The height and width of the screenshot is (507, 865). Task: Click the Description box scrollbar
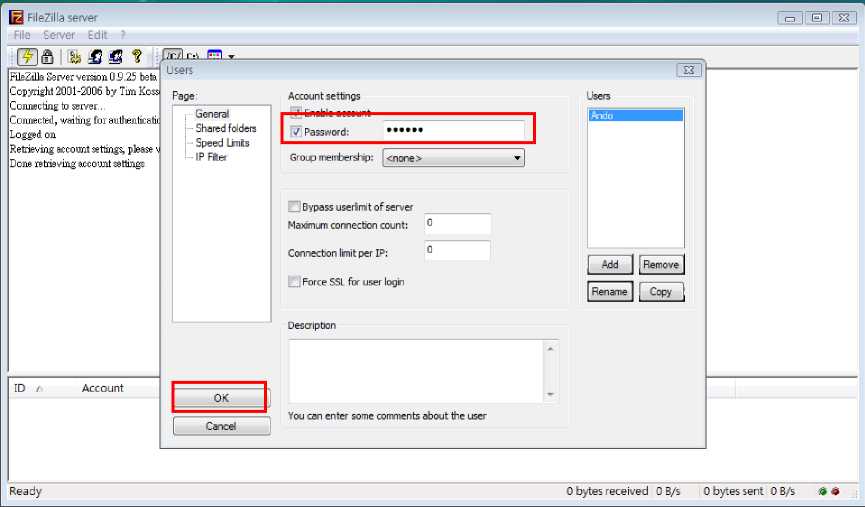[550, 371]
